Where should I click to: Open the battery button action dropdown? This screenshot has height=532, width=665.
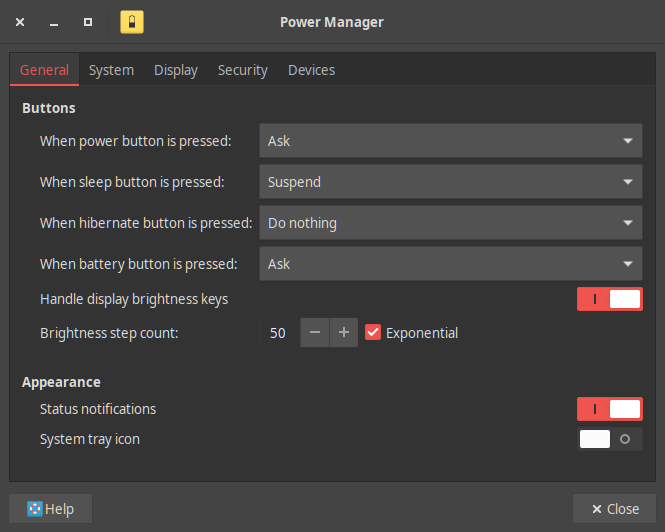coord(450,264)
